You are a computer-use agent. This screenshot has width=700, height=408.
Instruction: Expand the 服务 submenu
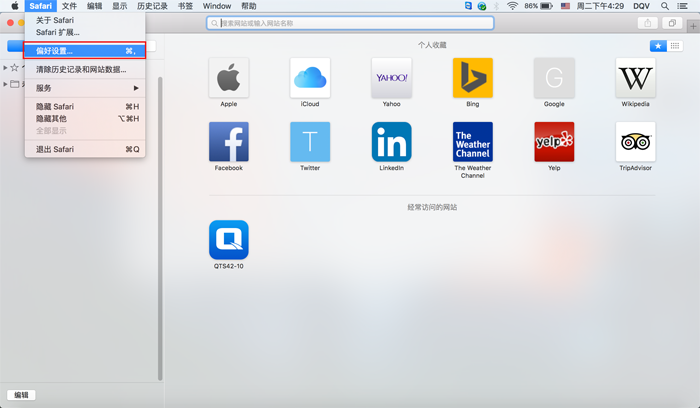coord(85,88)
